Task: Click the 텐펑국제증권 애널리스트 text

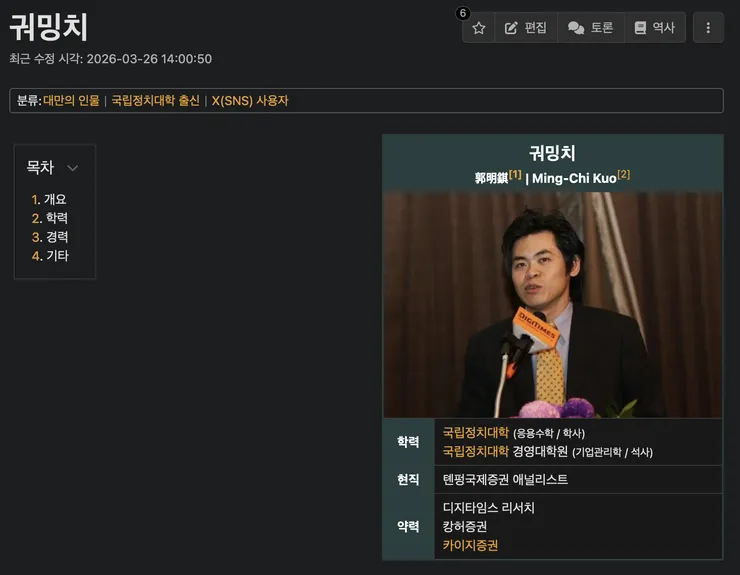Action: (505, 480)
